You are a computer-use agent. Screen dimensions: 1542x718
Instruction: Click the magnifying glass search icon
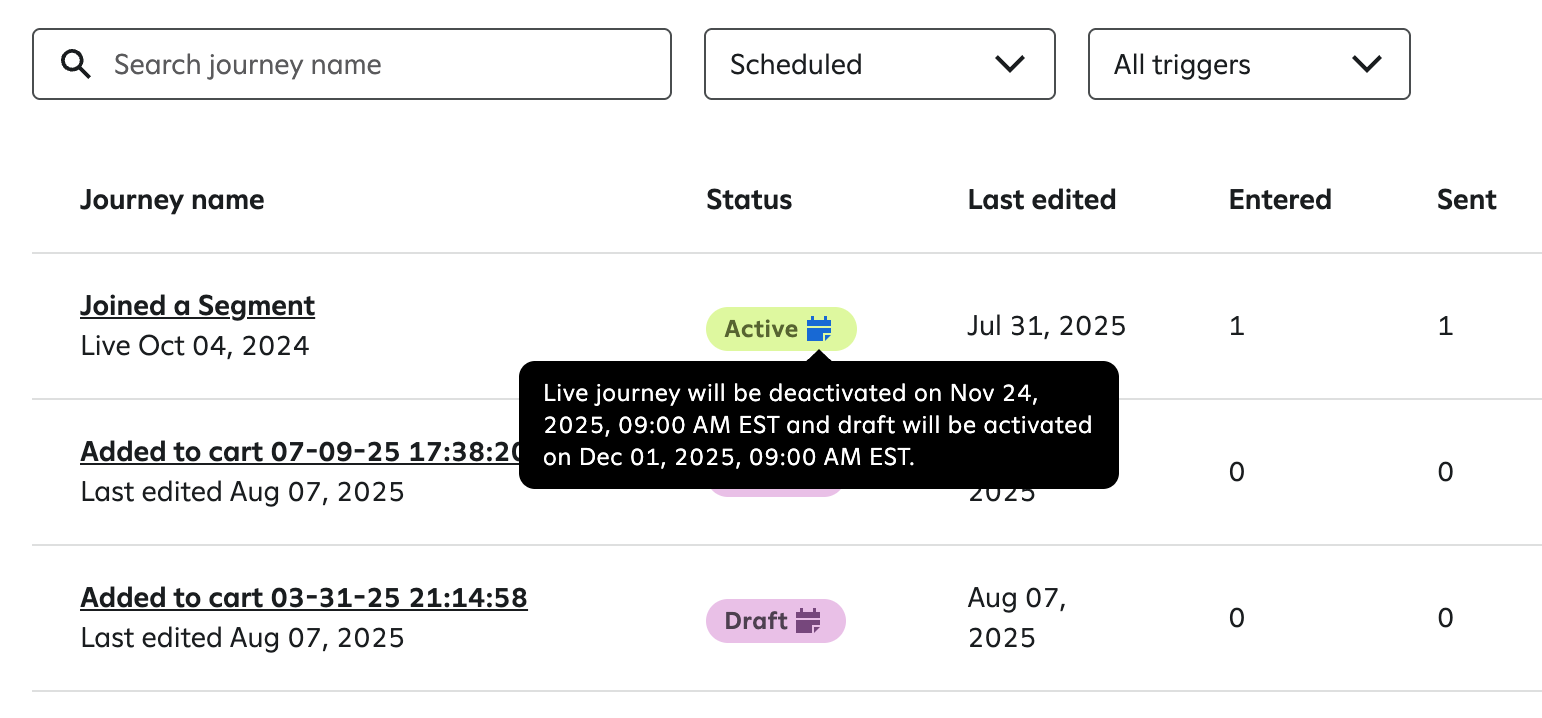[x=76, y=65]
